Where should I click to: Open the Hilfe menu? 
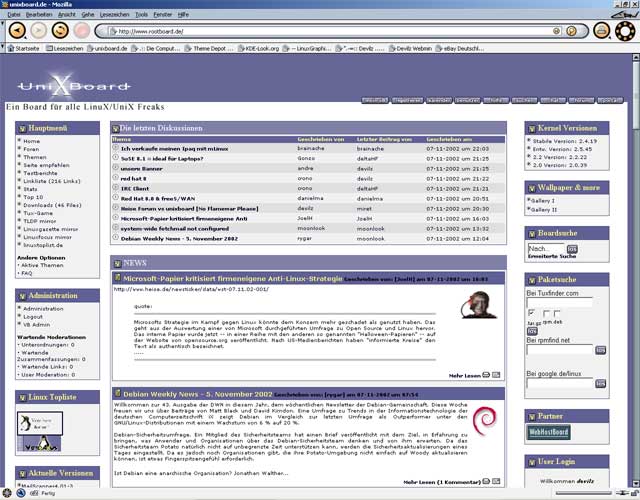pos(183,14)
